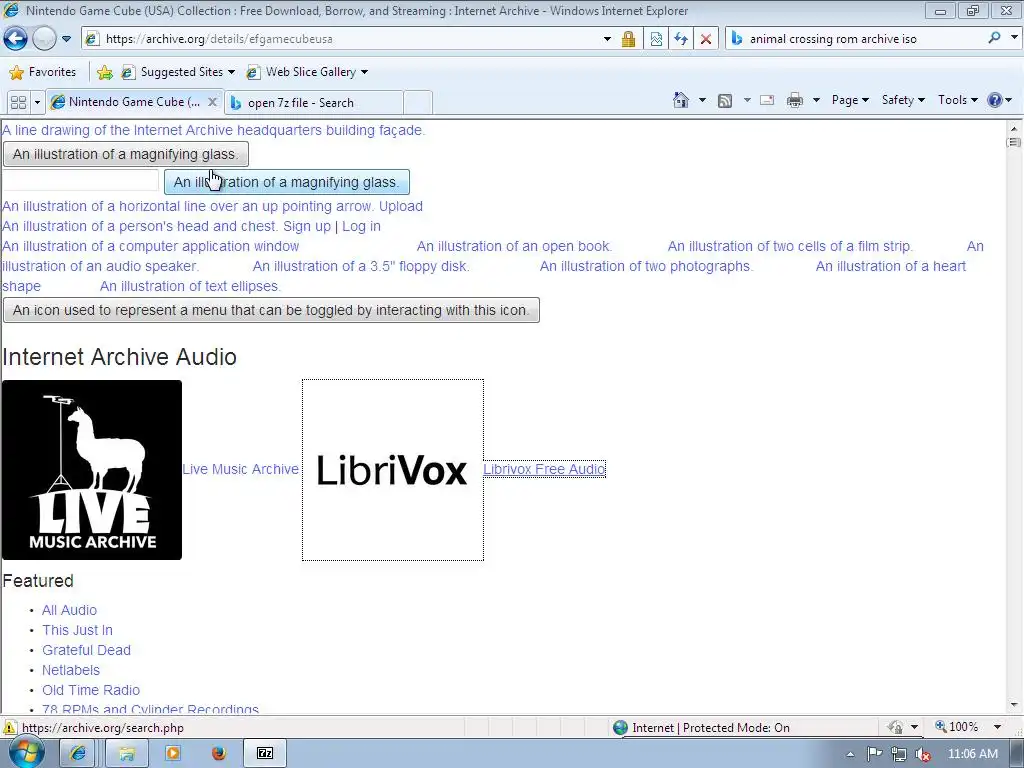Toggle the menu icon description button
1024x768 pixels.
click(x=271, y=310)
